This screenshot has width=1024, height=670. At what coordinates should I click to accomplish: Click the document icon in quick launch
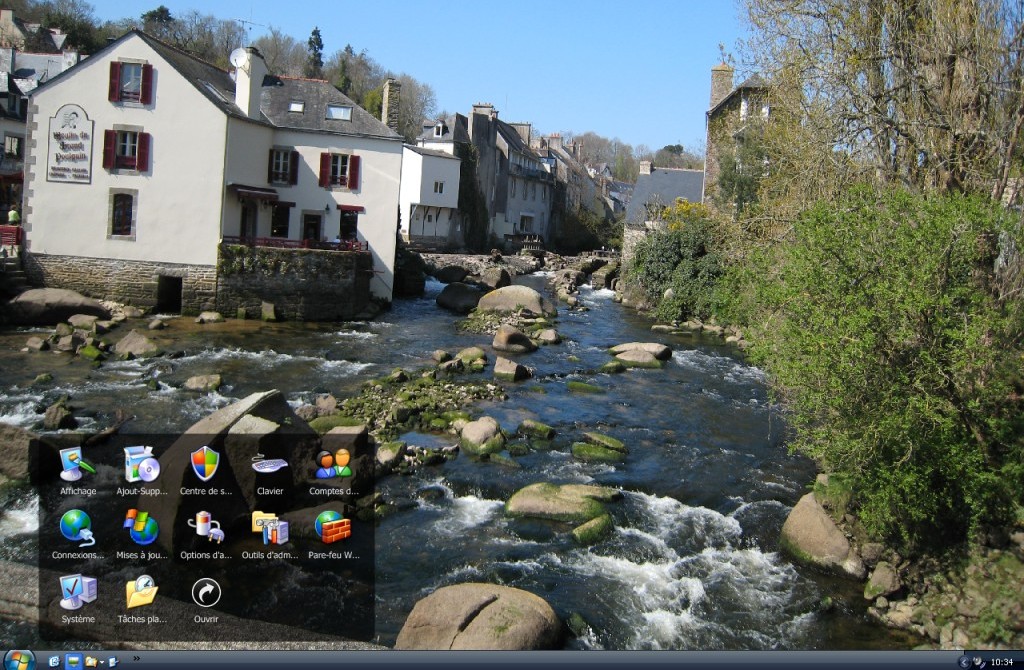coord(112,662)
